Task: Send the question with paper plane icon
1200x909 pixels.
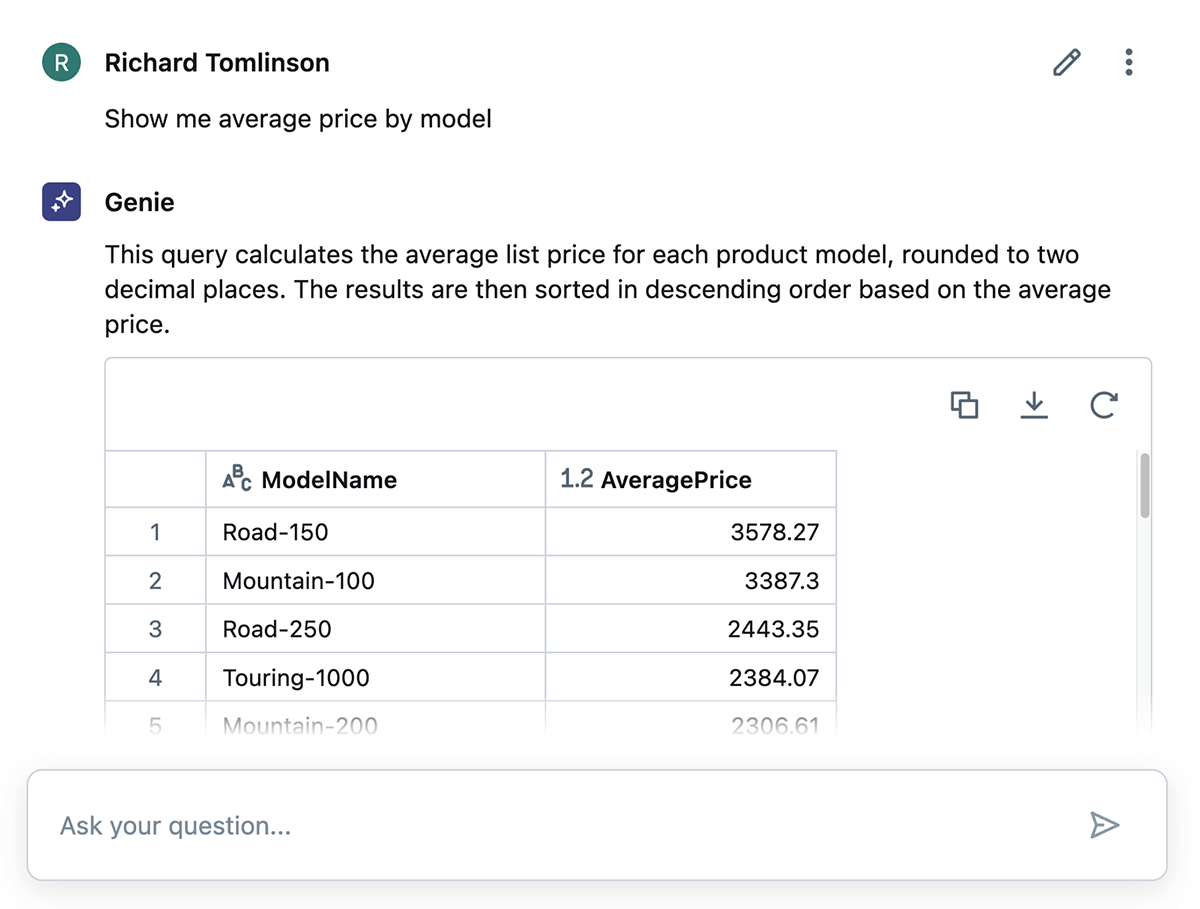Action: [1103, 825]
